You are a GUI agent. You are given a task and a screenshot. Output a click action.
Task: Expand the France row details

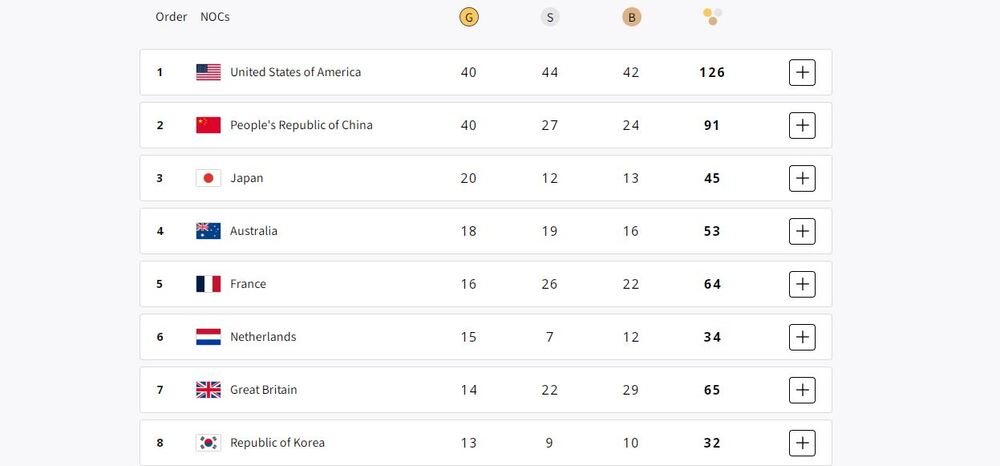coord(802,284)
